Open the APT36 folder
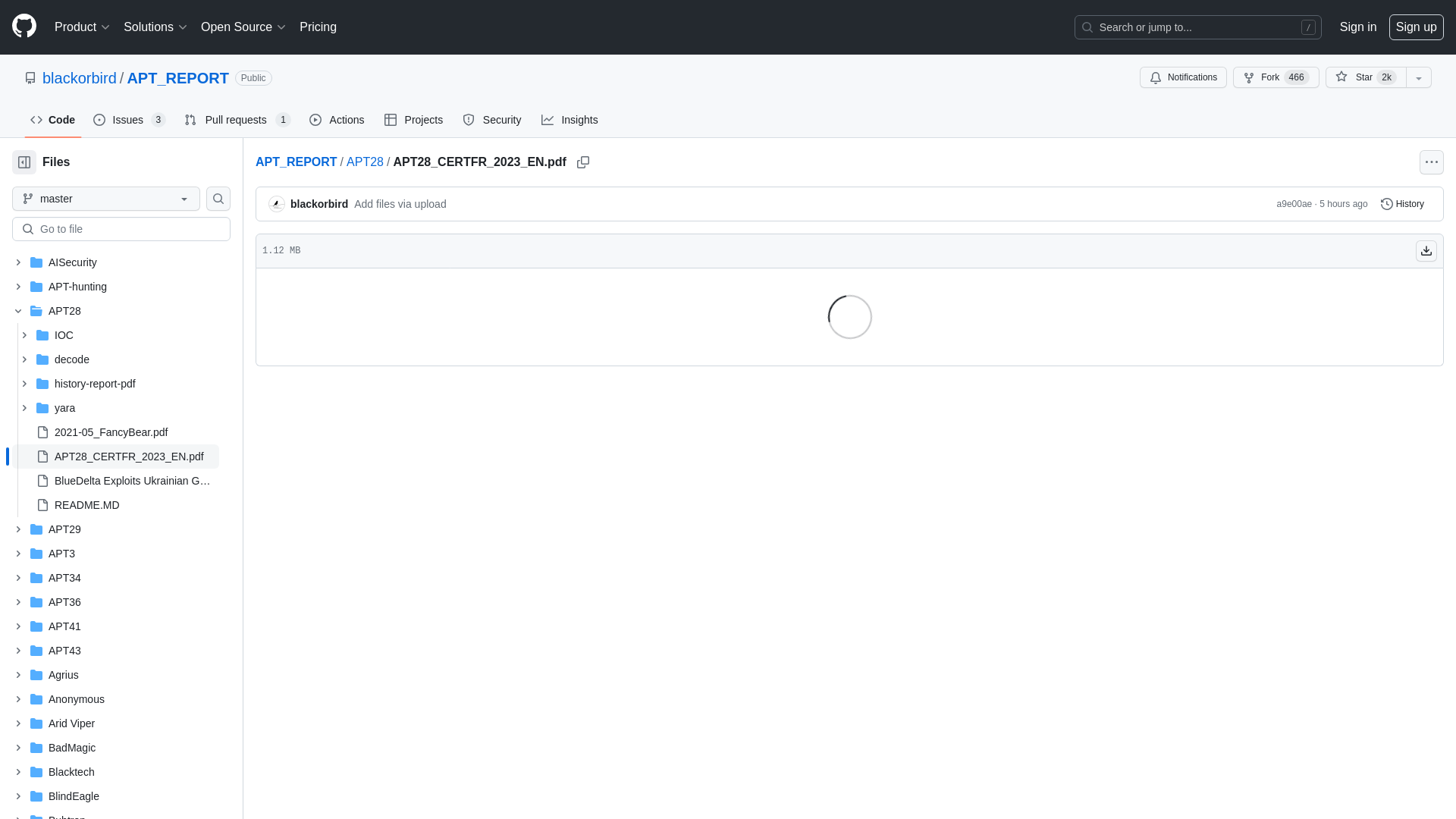This screenshot has width=1456, height=819. coord(64,602)
